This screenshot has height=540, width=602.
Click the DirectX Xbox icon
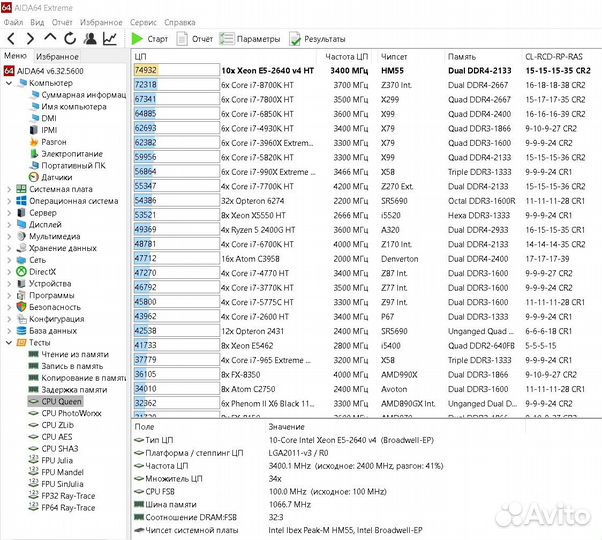tap(22, 272)
